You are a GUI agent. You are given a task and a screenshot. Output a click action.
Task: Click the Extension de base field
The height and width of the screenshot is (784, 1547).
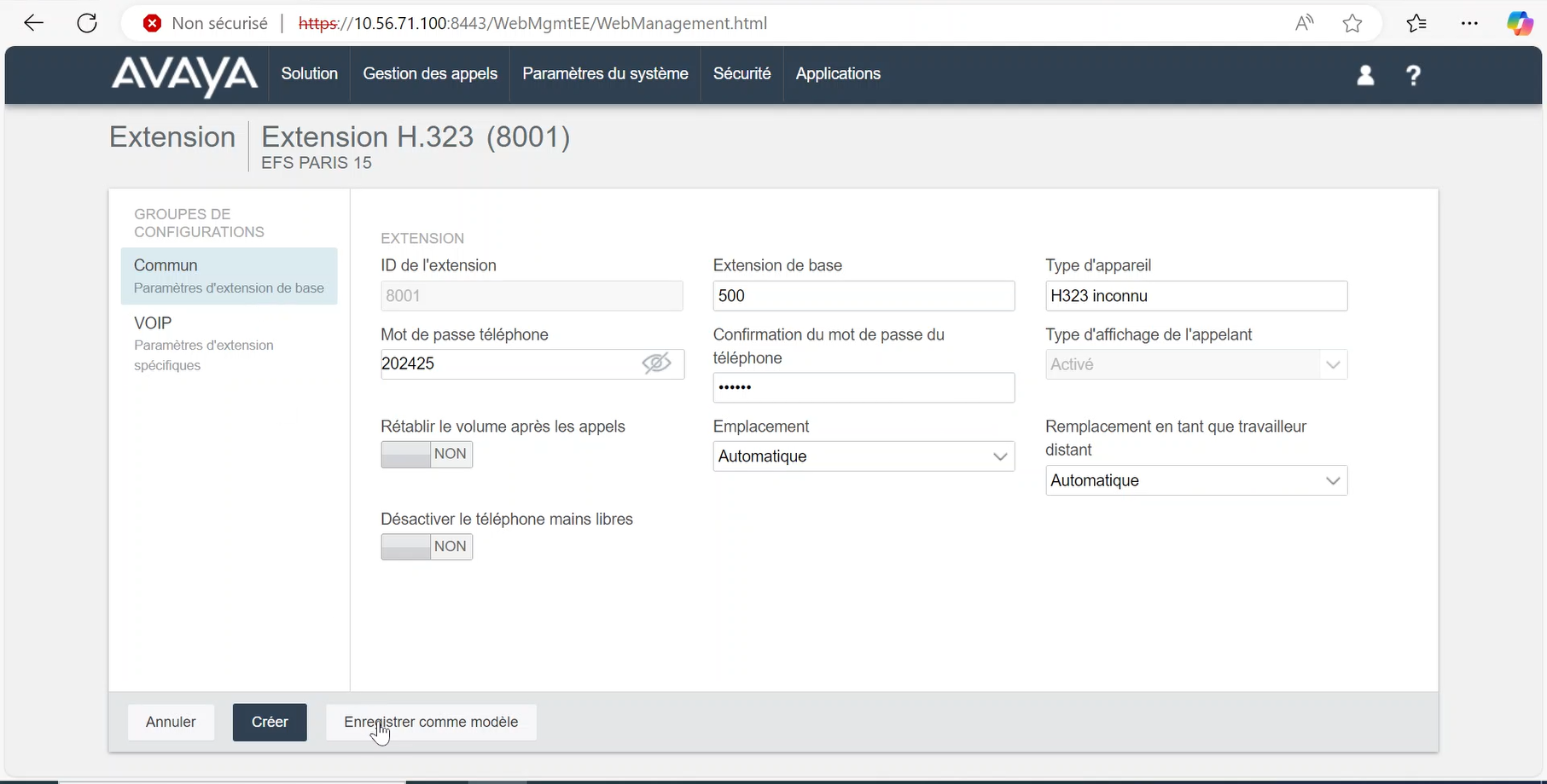[864, 296]
